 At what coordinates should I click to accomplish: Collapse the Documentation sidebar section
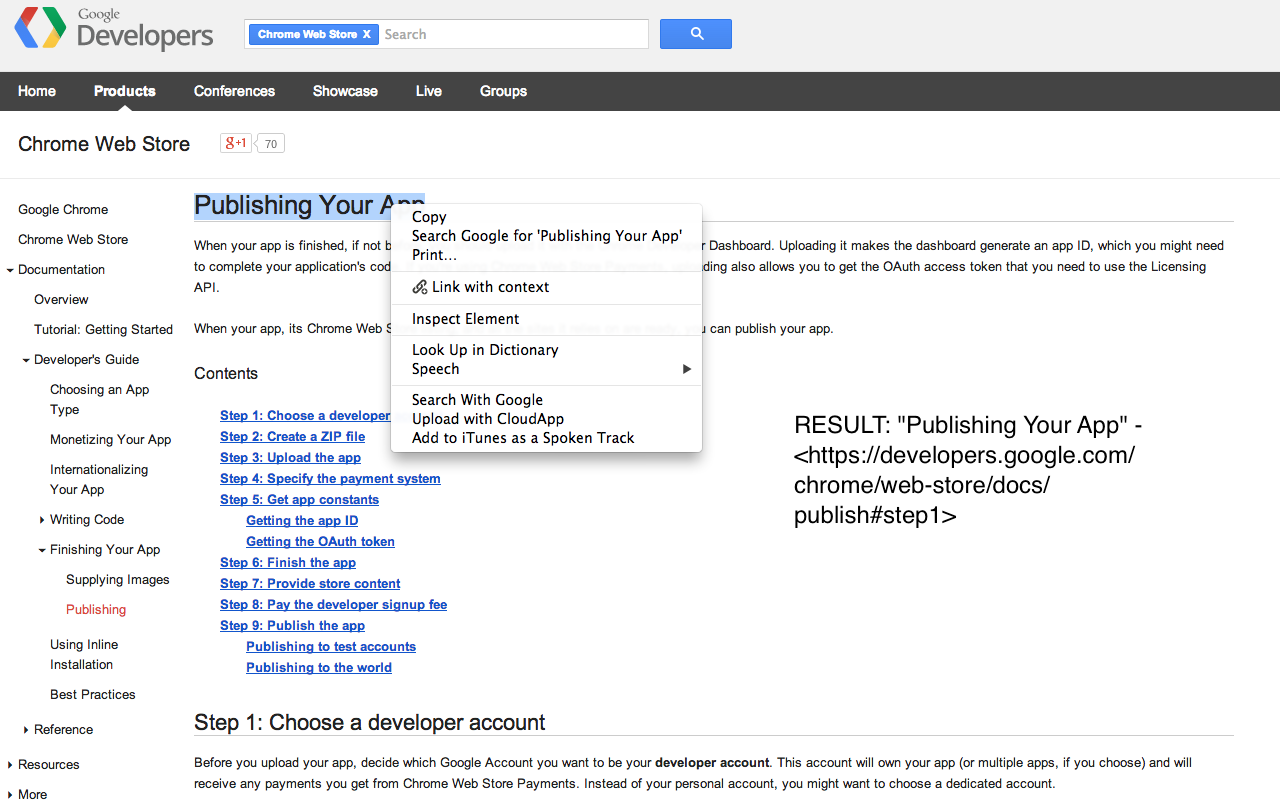click(x=9, y=270)
